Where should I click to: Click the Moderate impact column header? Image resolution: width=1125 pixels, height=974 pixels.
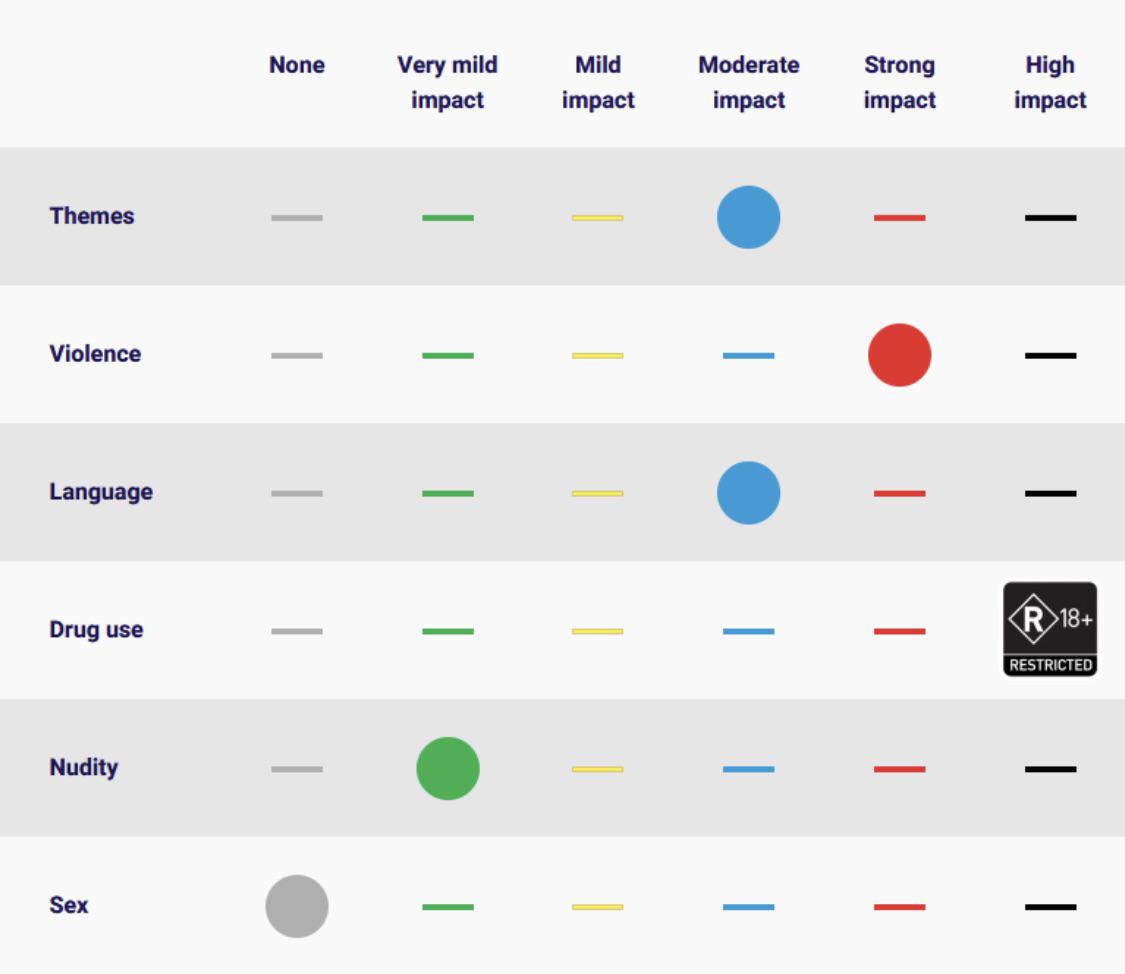(x=749, y=83)
